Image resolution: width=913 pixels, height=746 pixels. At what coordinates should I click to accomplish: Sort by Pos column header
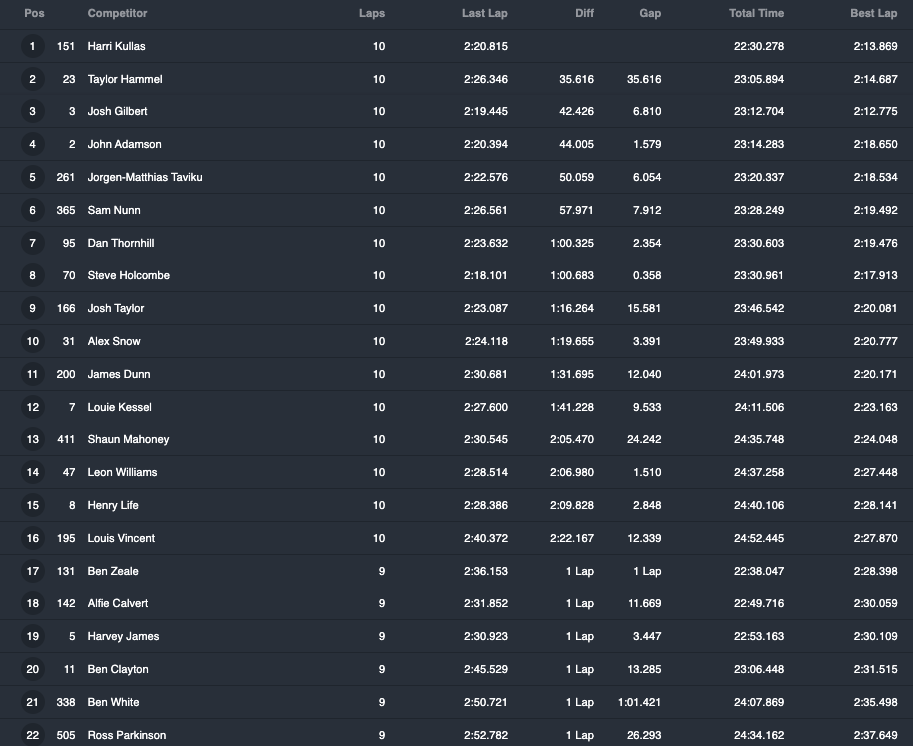(34, 13)
